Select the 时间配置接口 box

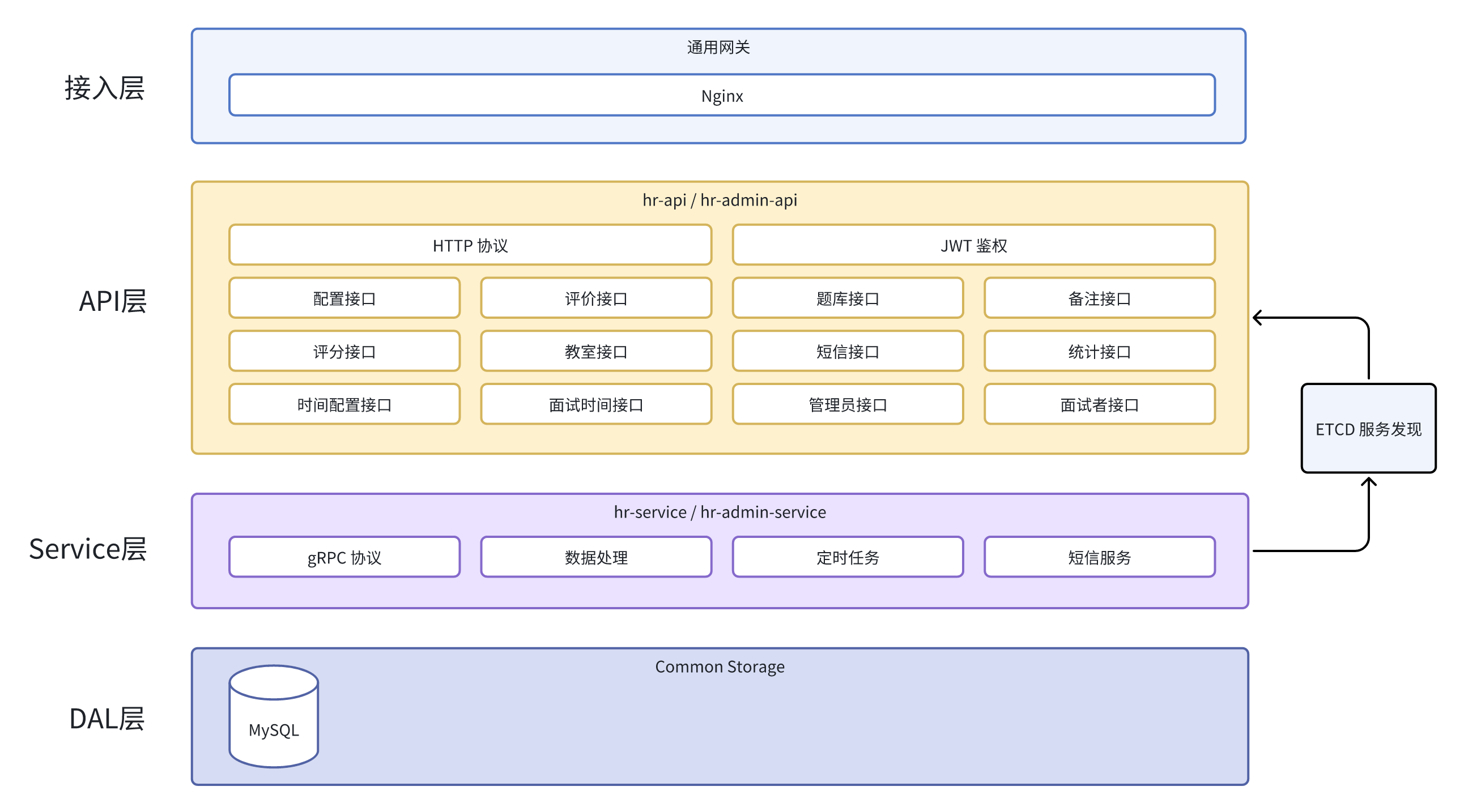(344, 404)
